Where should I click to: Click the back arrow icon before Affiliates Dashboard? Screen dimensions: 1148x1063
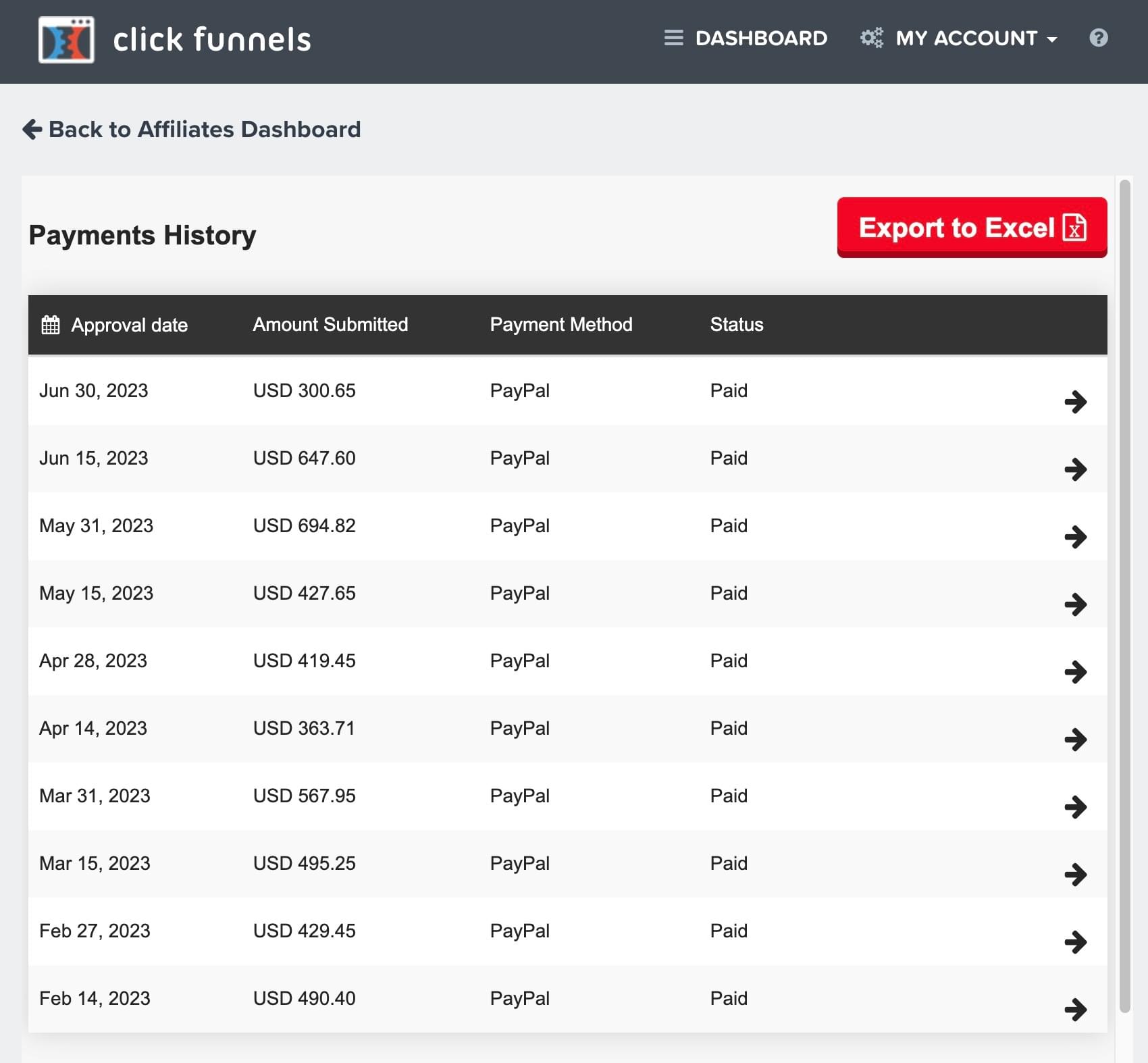[32, 129]
